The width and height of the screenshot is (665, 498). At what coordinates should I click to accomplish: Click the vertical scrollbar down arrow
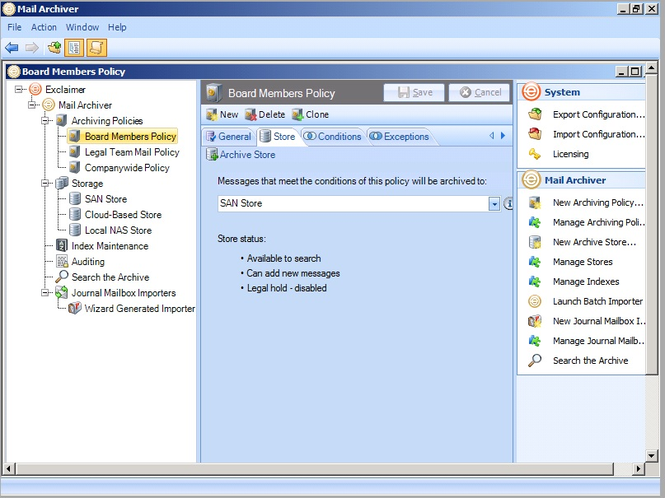click(x=652, y=456)
